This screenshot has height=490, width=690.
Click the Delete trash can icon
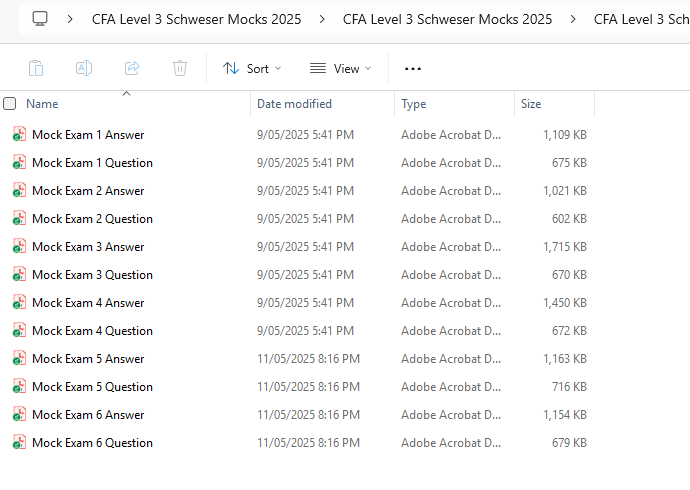click(180, 68)
